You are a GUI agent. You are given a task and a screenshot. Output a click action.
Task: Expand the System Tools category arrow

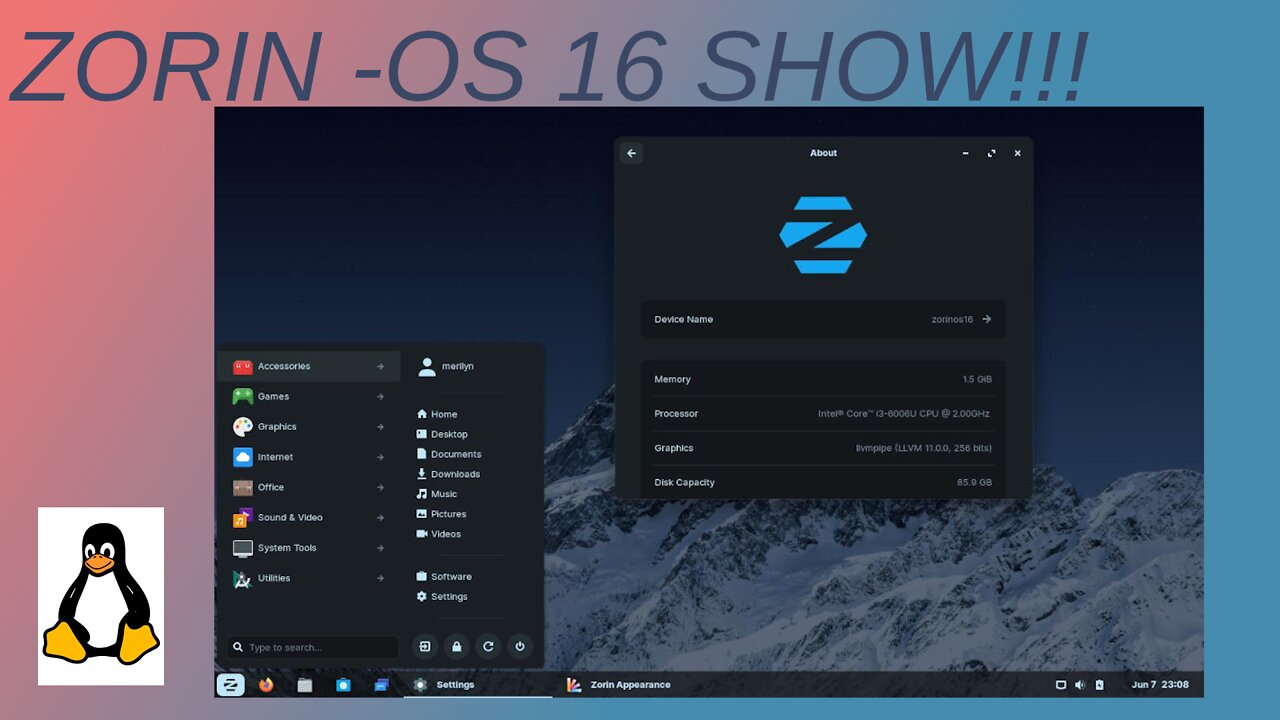click(x=380, y=548)
